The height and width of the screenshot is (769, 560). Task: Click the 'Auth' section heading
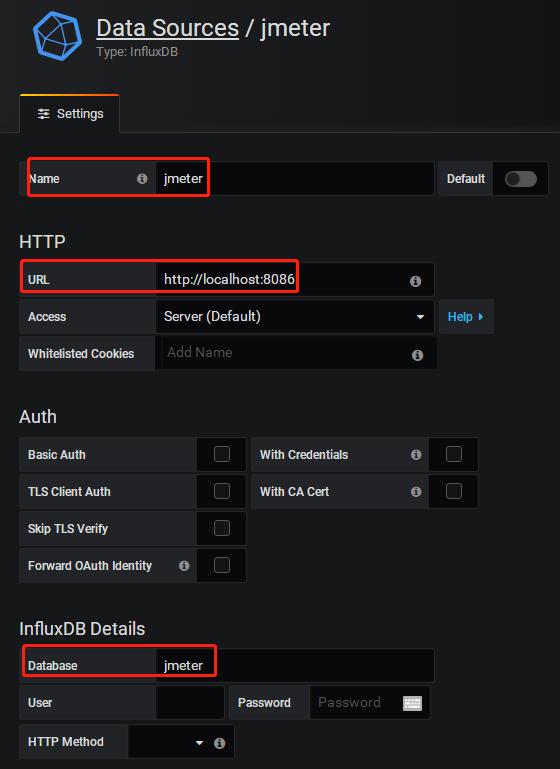tap(38, 417)
